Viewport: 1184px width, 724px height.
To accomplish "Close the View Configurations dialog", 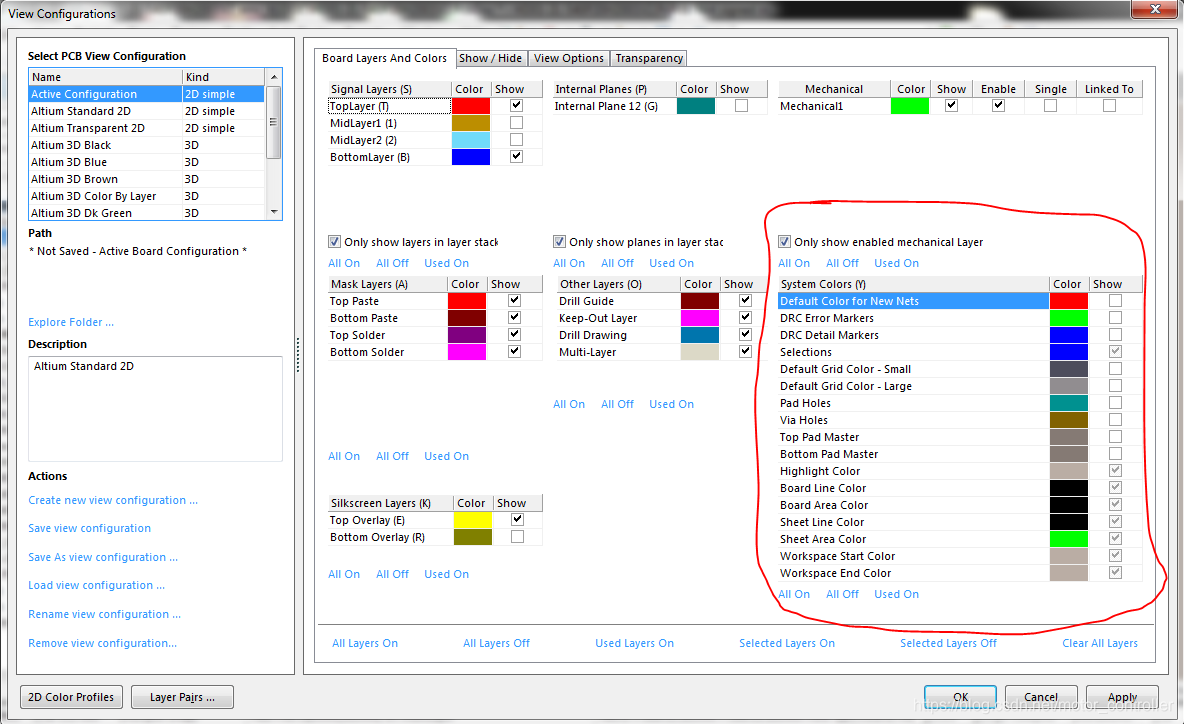I will (x=1155, y=9).
